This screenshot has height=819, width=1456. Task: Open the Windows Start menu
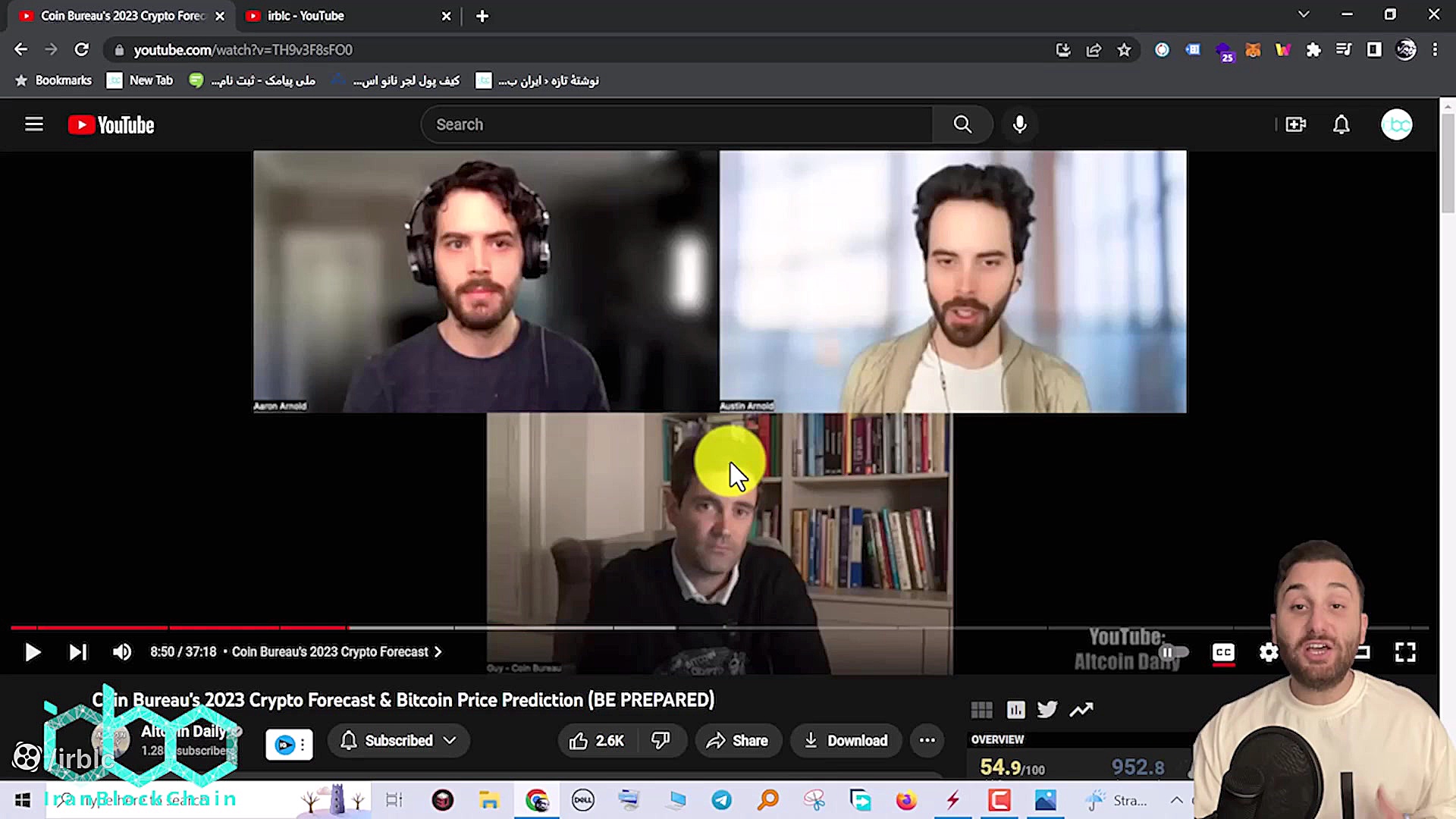pos(23,800)
